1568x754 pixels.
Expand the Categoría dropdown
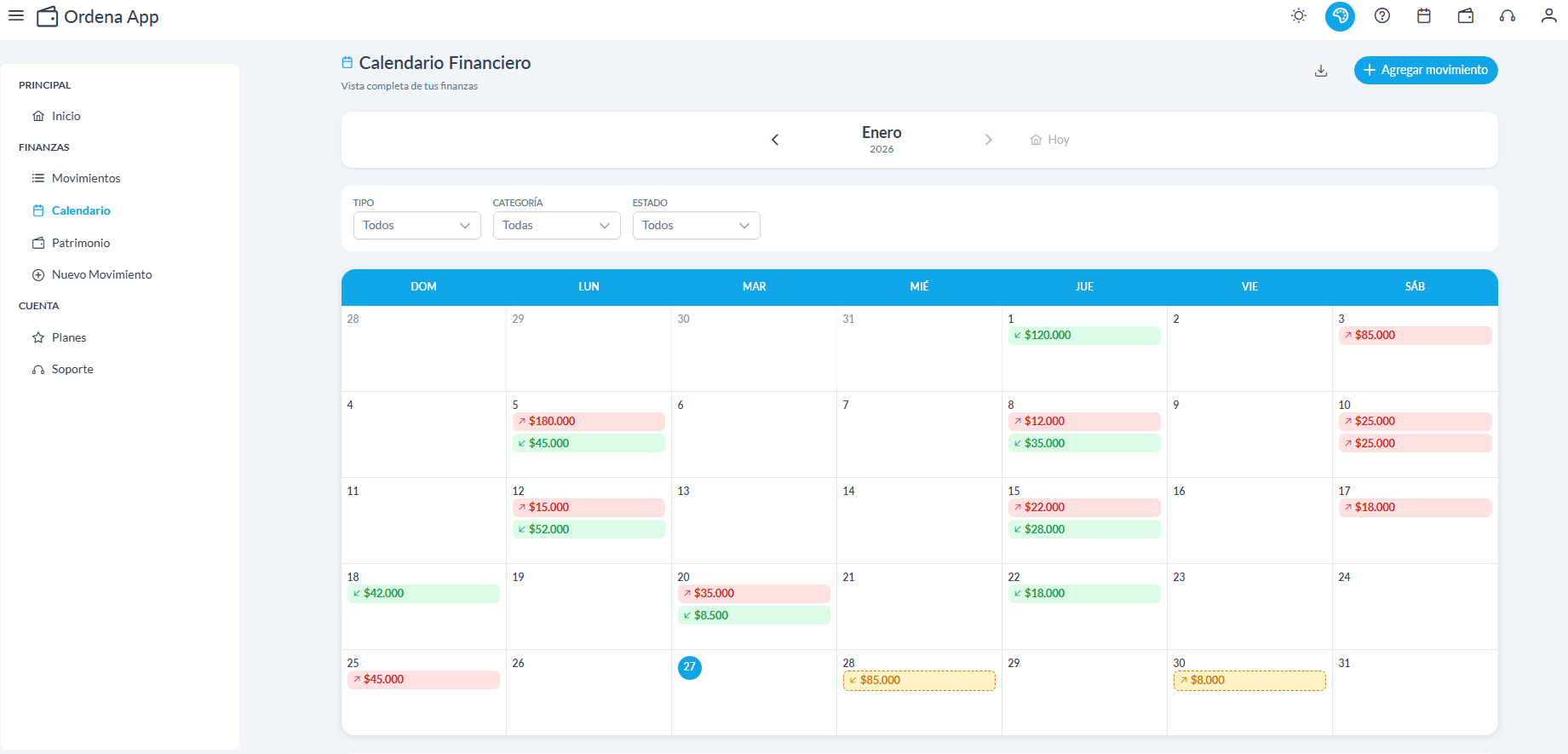coord(556,225)
